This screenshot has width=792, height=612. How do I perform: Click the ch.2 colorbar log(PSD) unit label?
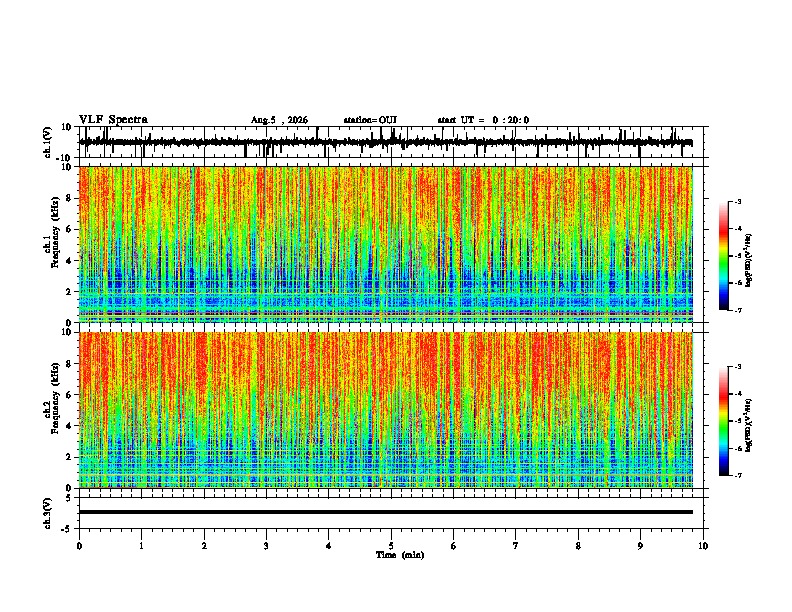click(x=749, y=425)
